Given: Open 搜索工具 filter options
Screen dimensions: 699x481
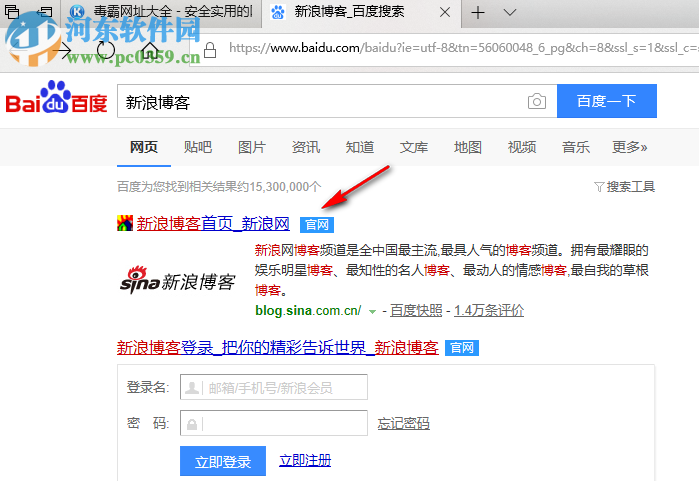Looking at the screenshot, I should (625, 187).
